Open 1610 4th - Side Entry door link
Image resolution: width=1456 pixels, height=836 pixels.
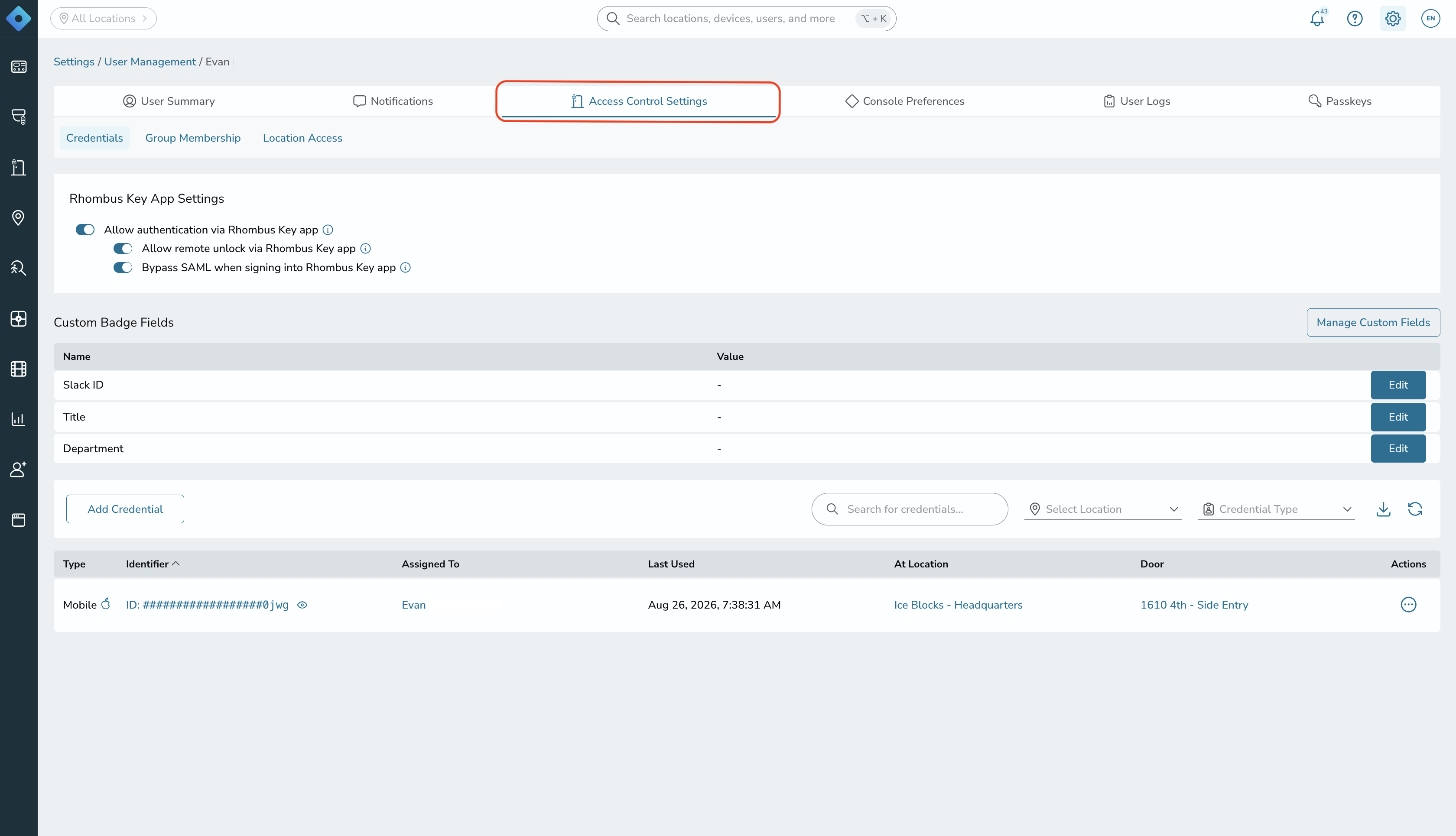click(x=1194, y=605)
